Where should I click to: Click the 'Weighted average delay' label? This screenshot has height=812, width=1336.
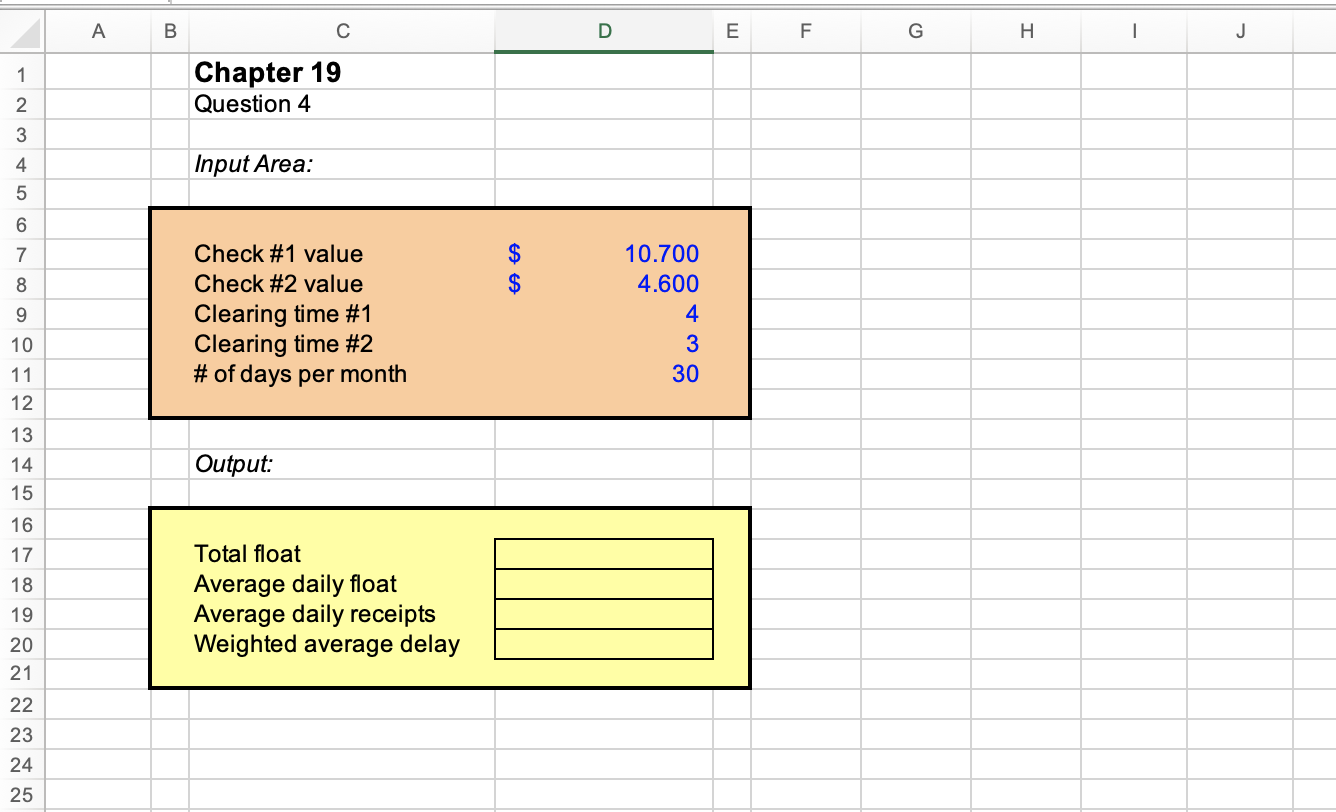327,644
